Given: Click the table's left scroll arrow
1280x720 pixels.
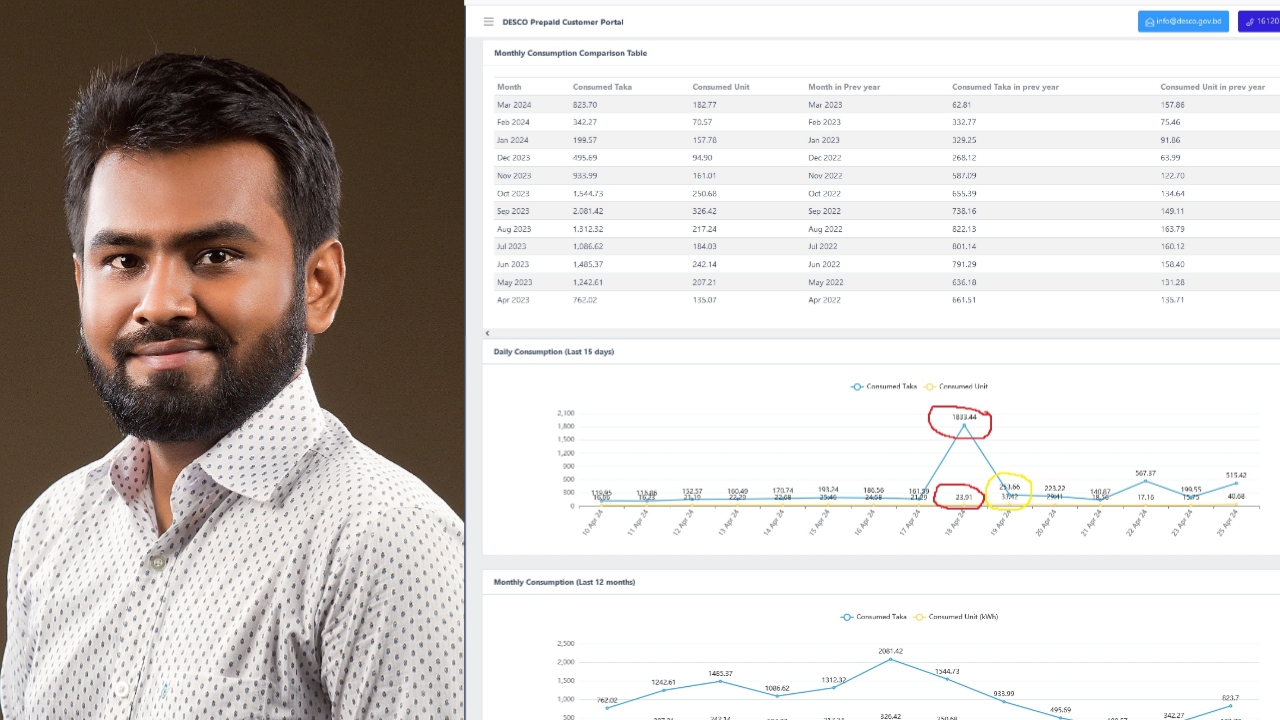Looking at the screenshot, I should [x=487, y=333].
